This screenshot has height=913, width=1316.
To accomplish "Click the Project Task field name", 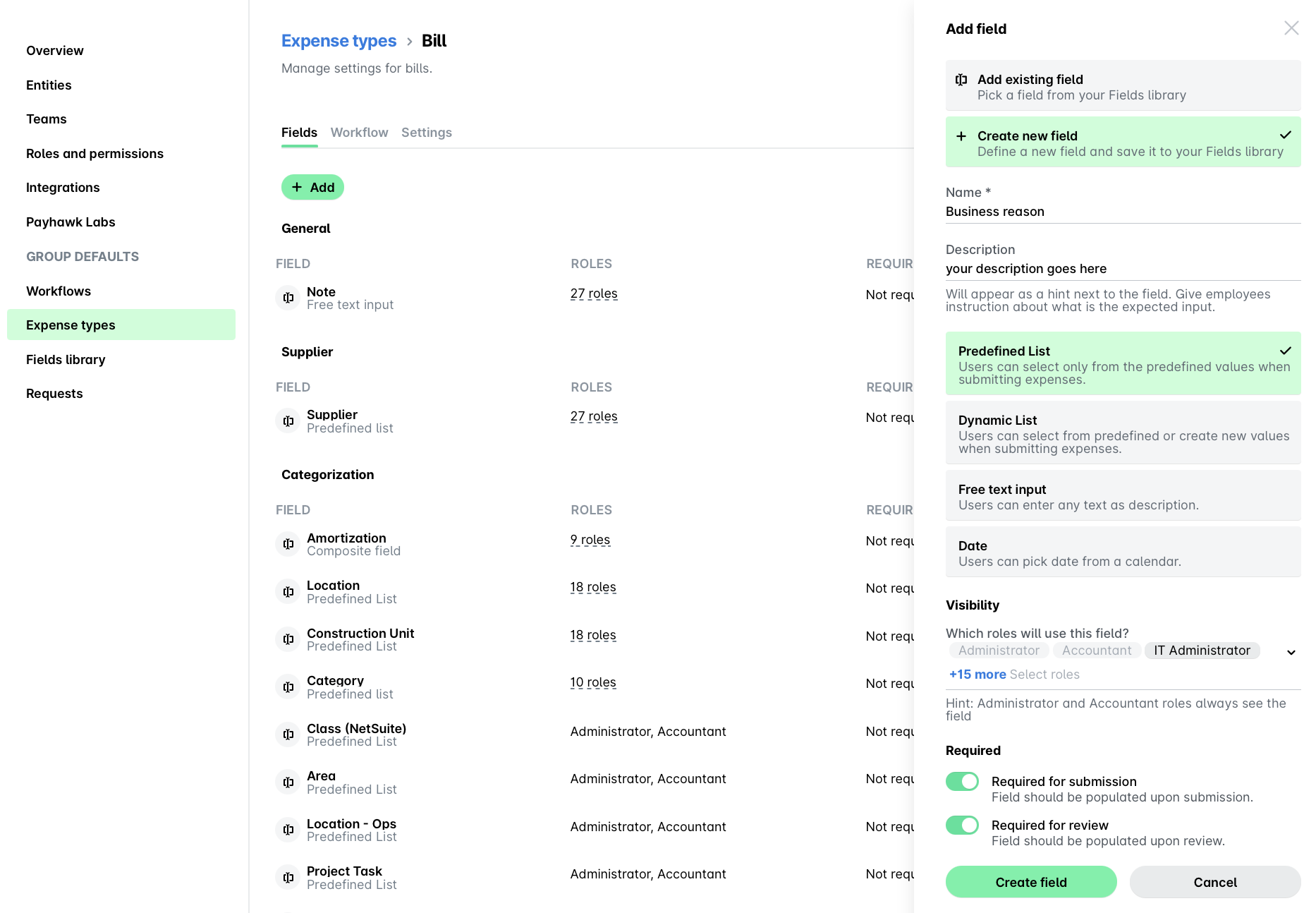I will click(x=344, y=871).
